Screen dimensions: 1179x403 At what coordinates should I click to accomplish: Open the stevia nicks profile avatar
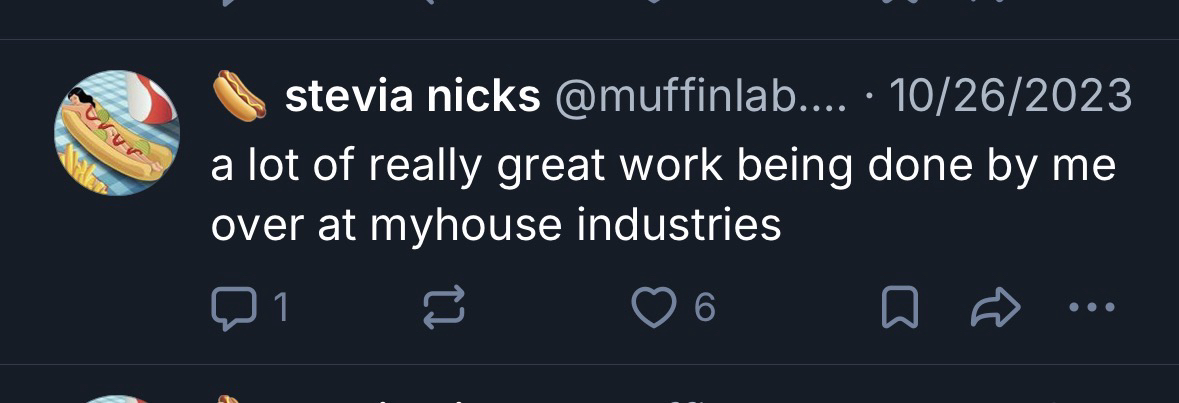pos(116,132)
